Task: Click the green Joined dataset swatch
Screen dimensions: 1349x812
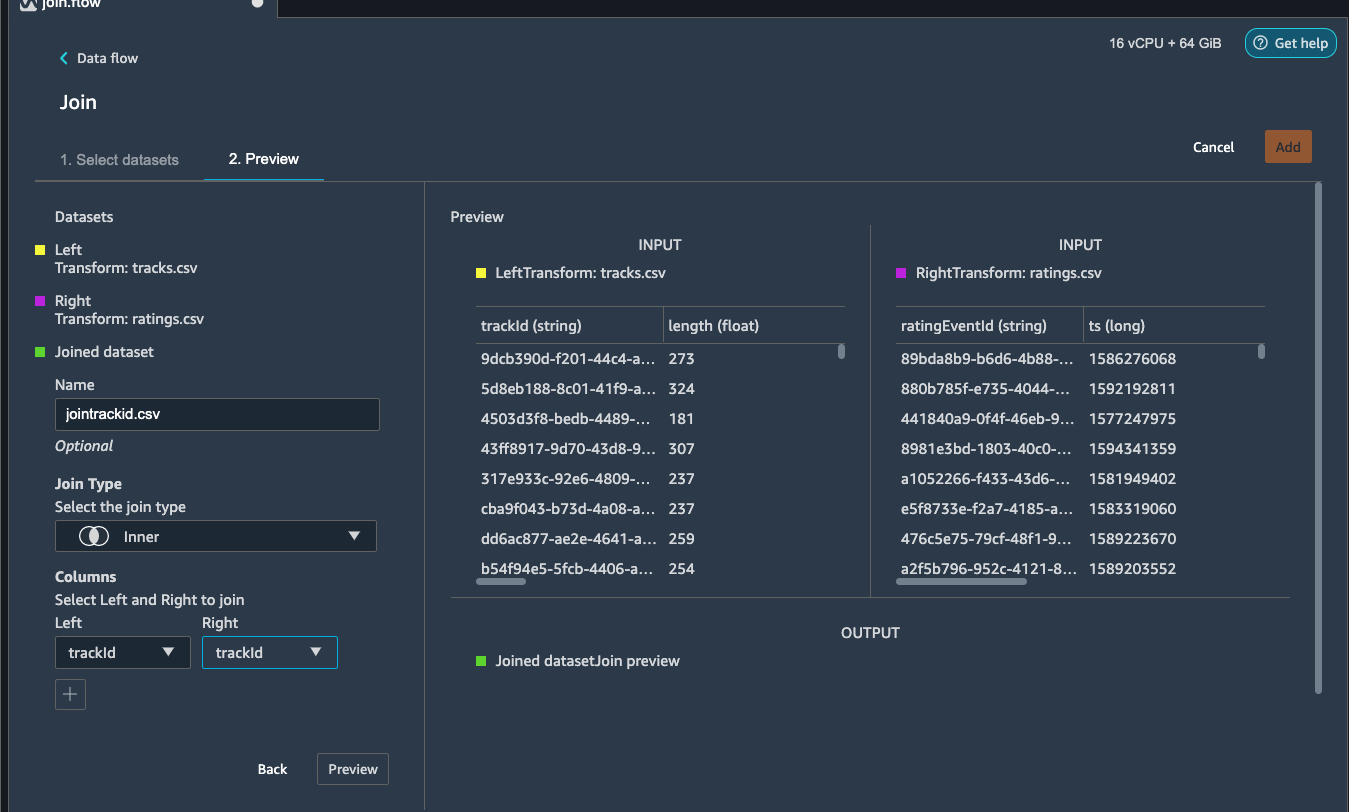Action: (40, 352)
